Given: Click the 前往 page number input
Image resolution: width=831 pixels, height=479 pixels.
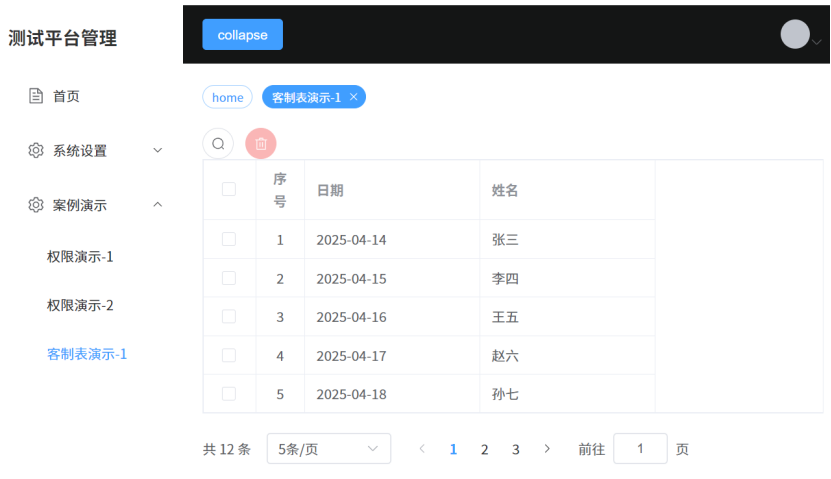Looking at the screenshot, I should click(640, 449).
